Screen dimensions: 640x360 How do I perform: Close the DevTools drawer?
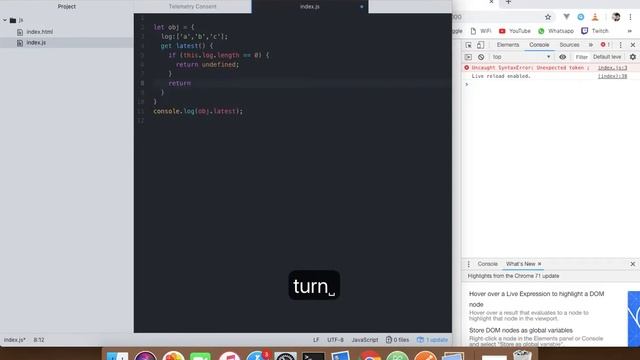click(x=633, y=264)
